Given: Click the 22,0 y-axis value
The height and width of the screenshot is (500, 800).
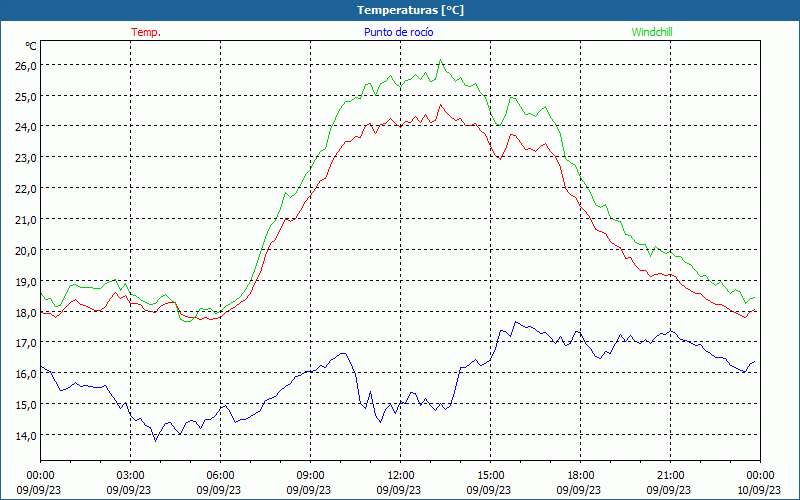Looking at the screenshot, I should click(x=26, y=189).
